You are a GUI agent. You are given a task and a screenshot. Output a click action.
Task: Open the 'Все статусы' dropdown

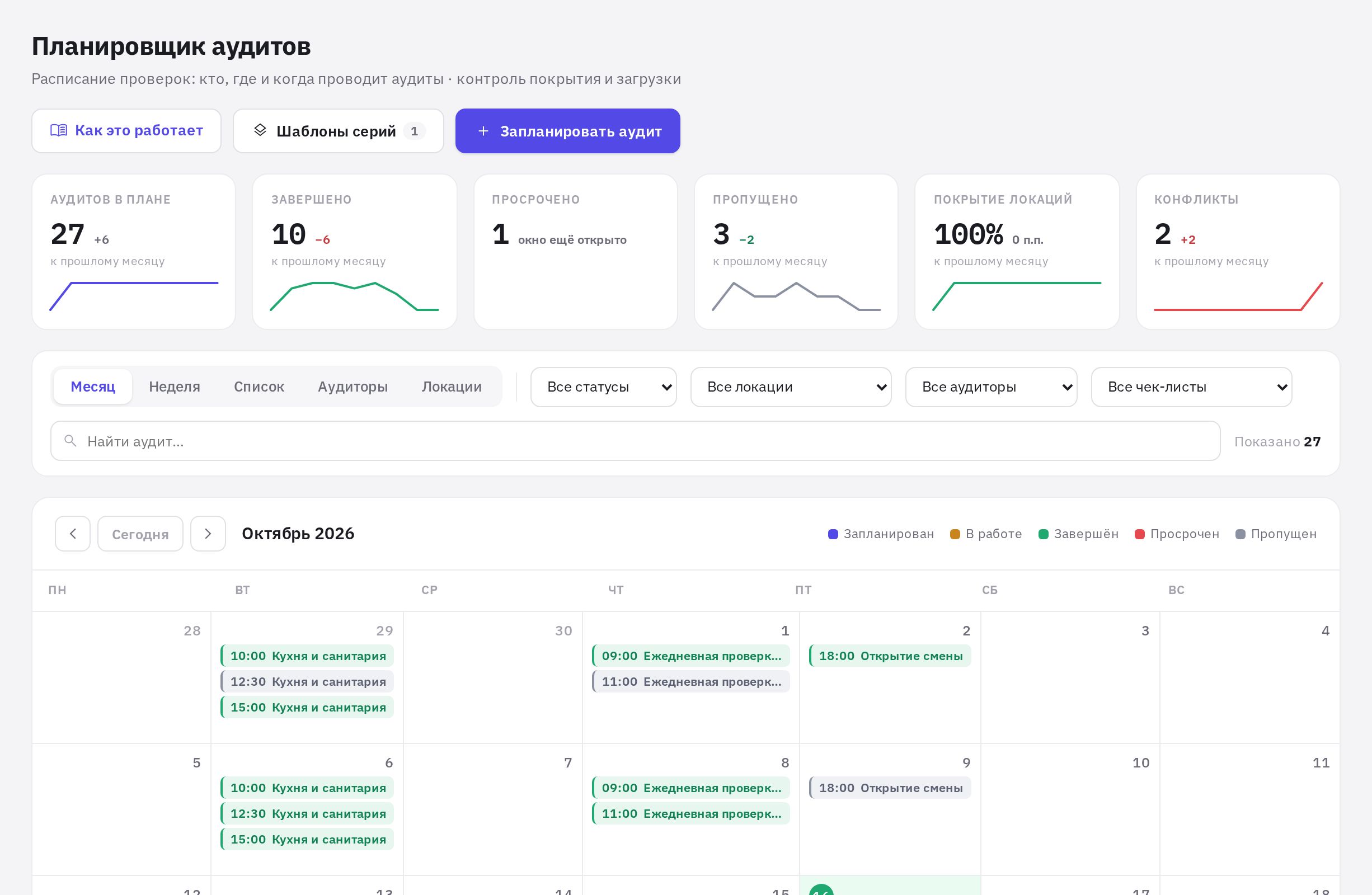tap(604, 387)
